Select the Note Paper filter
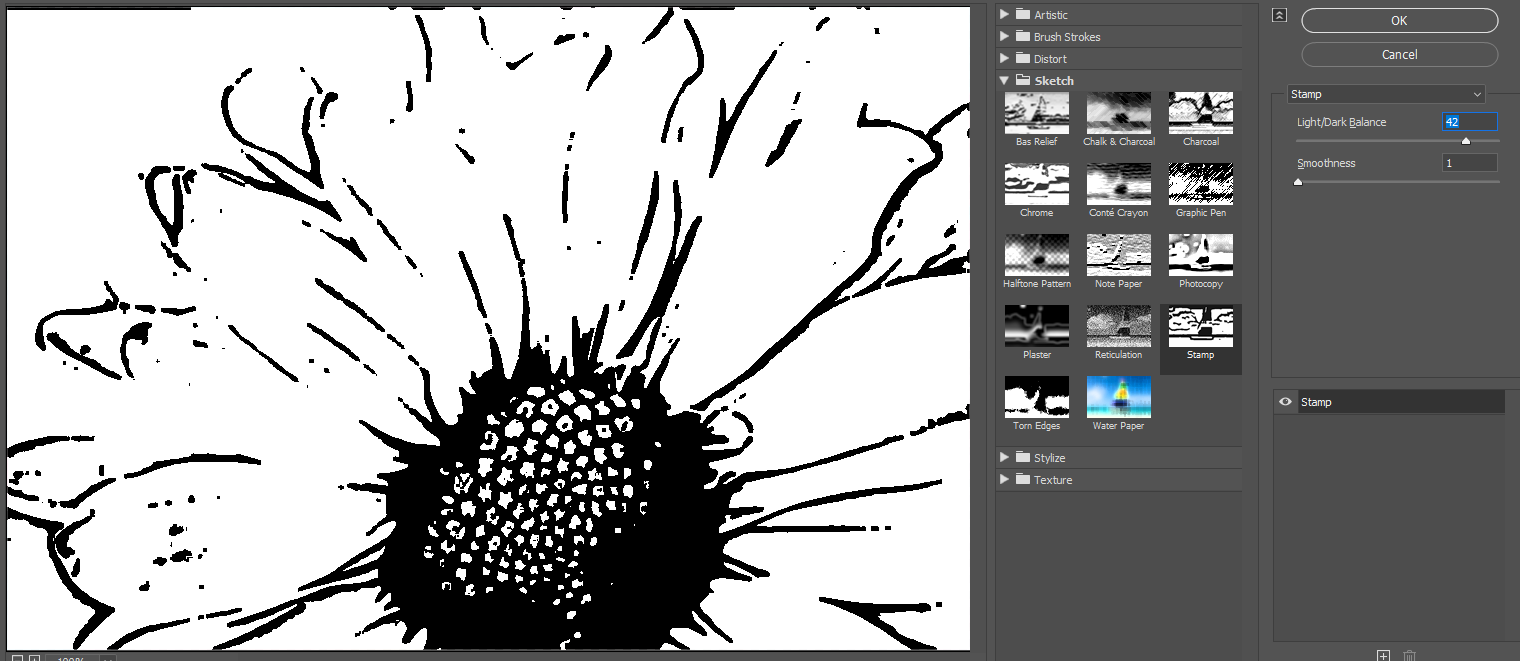Image resolution: width=1520 pixels, height=661 pixels. coord(1118,255)
